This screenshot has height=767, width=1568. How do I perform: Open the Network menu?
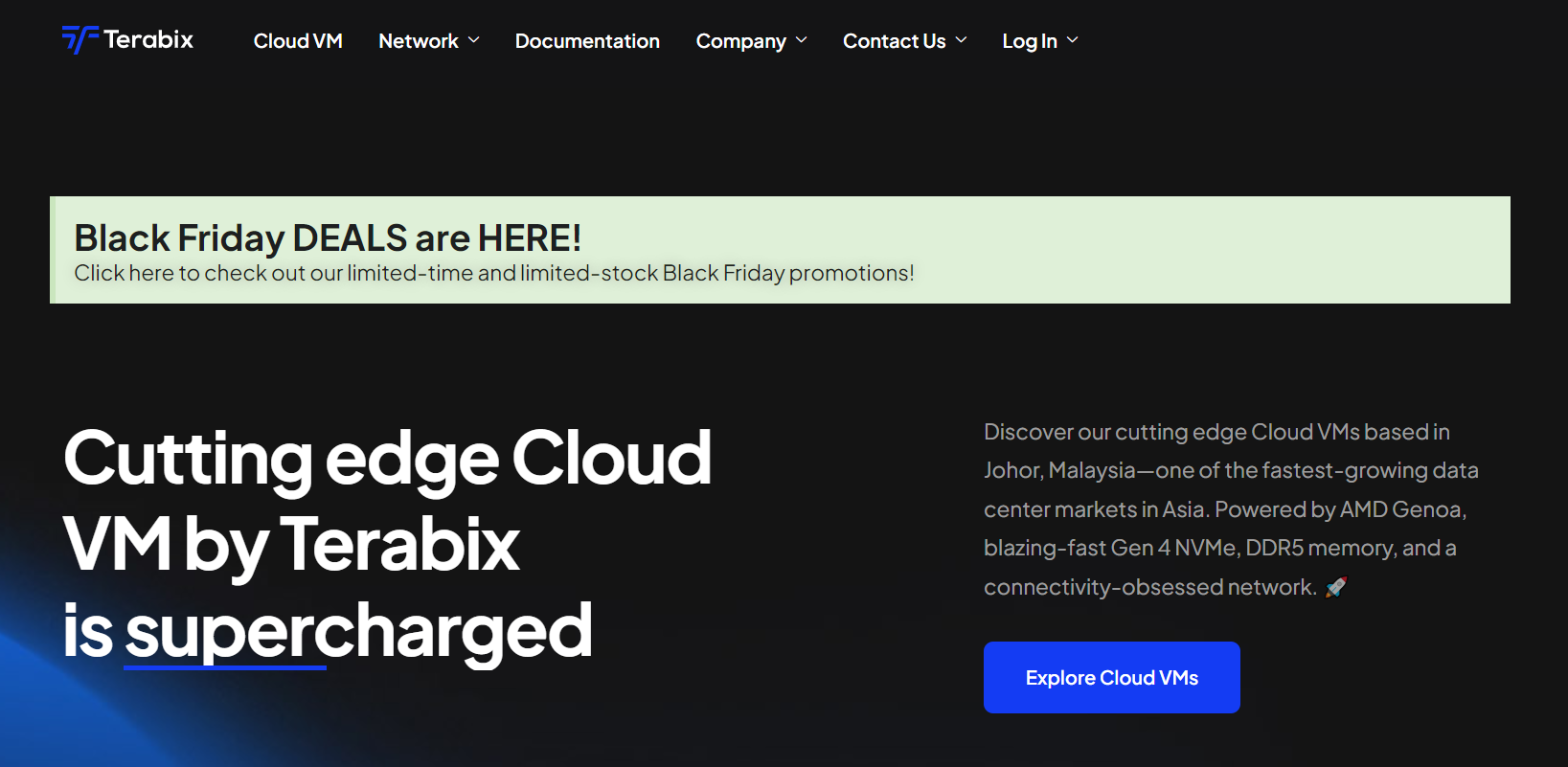pos(419,41)
